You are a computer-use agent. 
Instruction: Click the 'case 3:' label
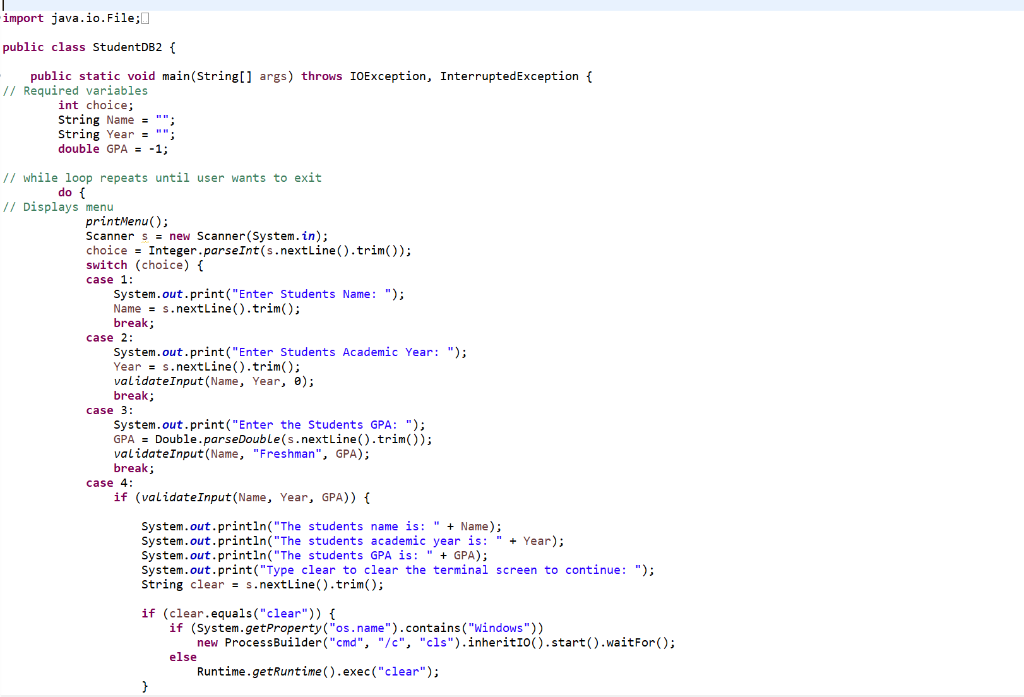(x=109, y=410)
